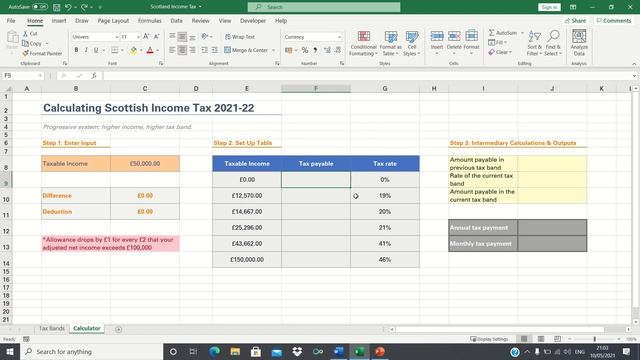Click the Increase Indent icon
640x360 pixels.
[x=215, y=50]
